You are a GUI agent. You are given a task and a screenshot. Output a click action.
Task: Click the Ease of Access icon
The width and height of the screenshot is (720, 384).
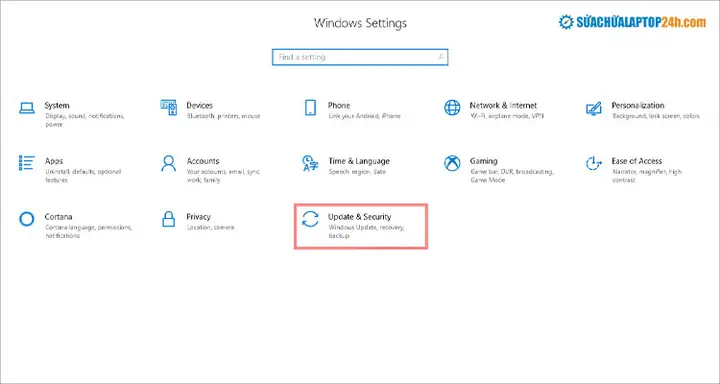point(594,163)
